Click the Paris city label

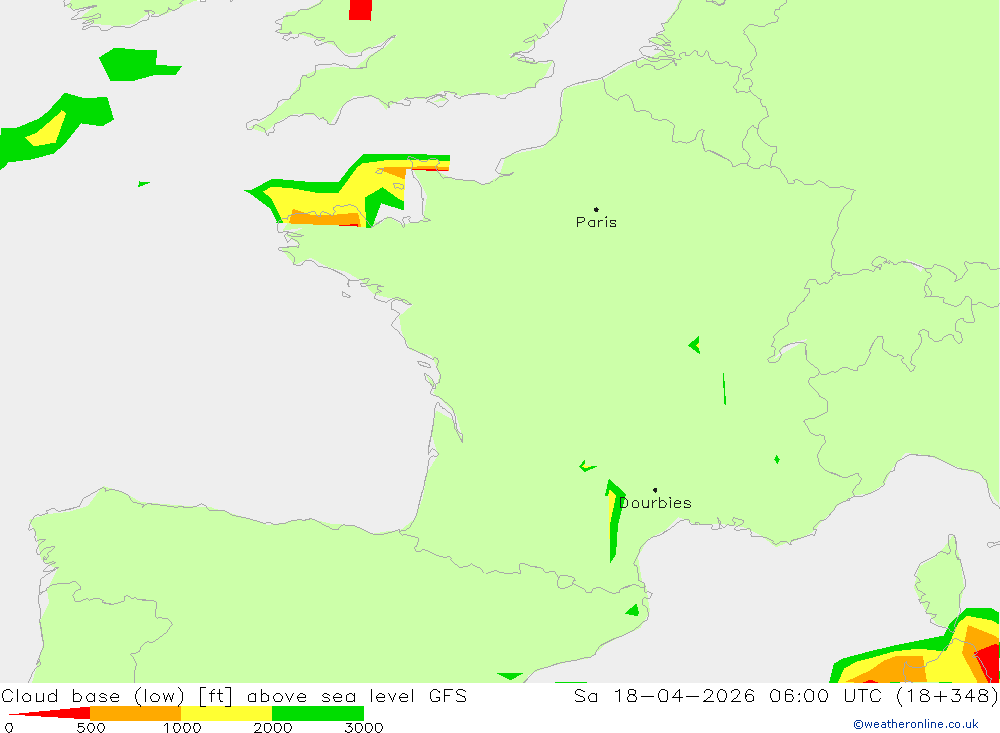[x=596, y=222]
